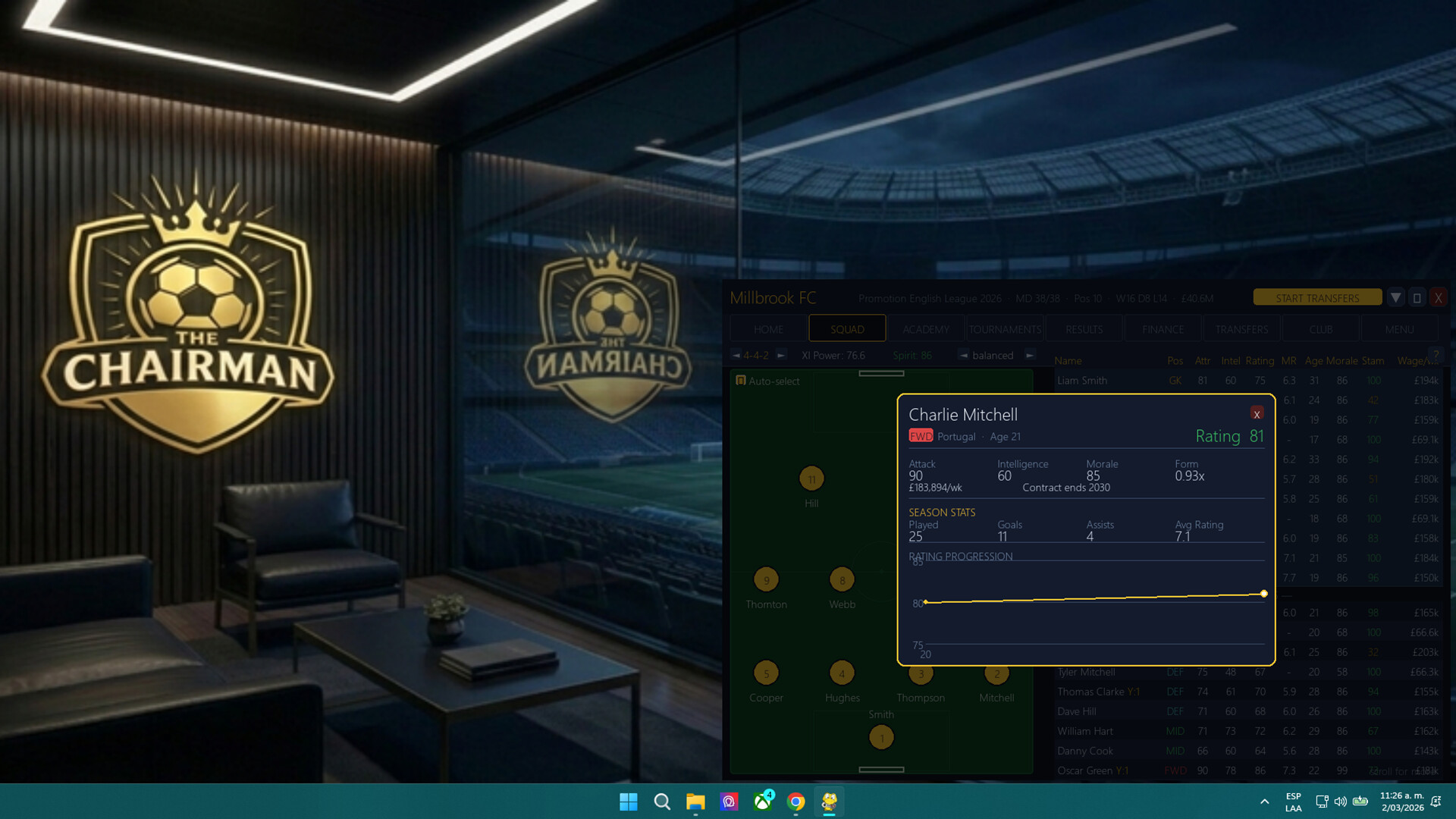Click player token 8 Webb
Screen dimensions: 1456x819
(x=842, y=580)
